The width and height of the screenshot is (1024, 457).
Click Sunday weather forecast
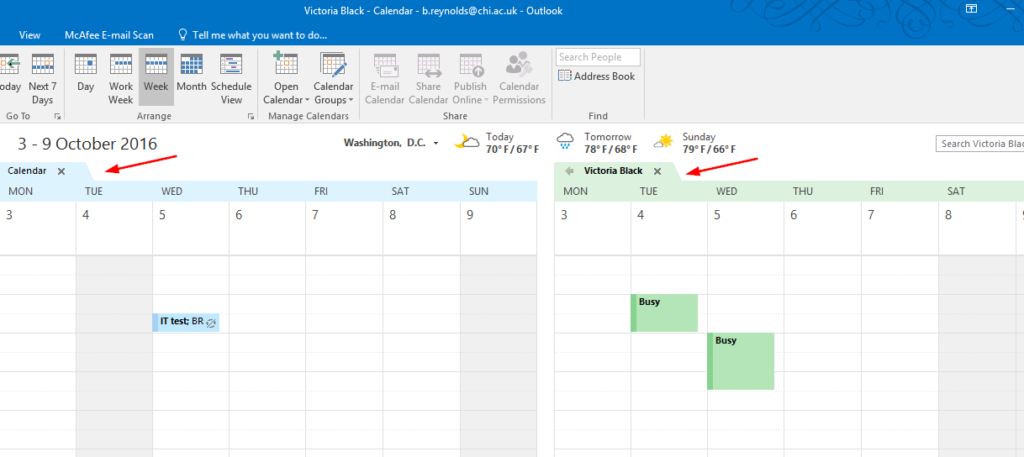[695, 143]
